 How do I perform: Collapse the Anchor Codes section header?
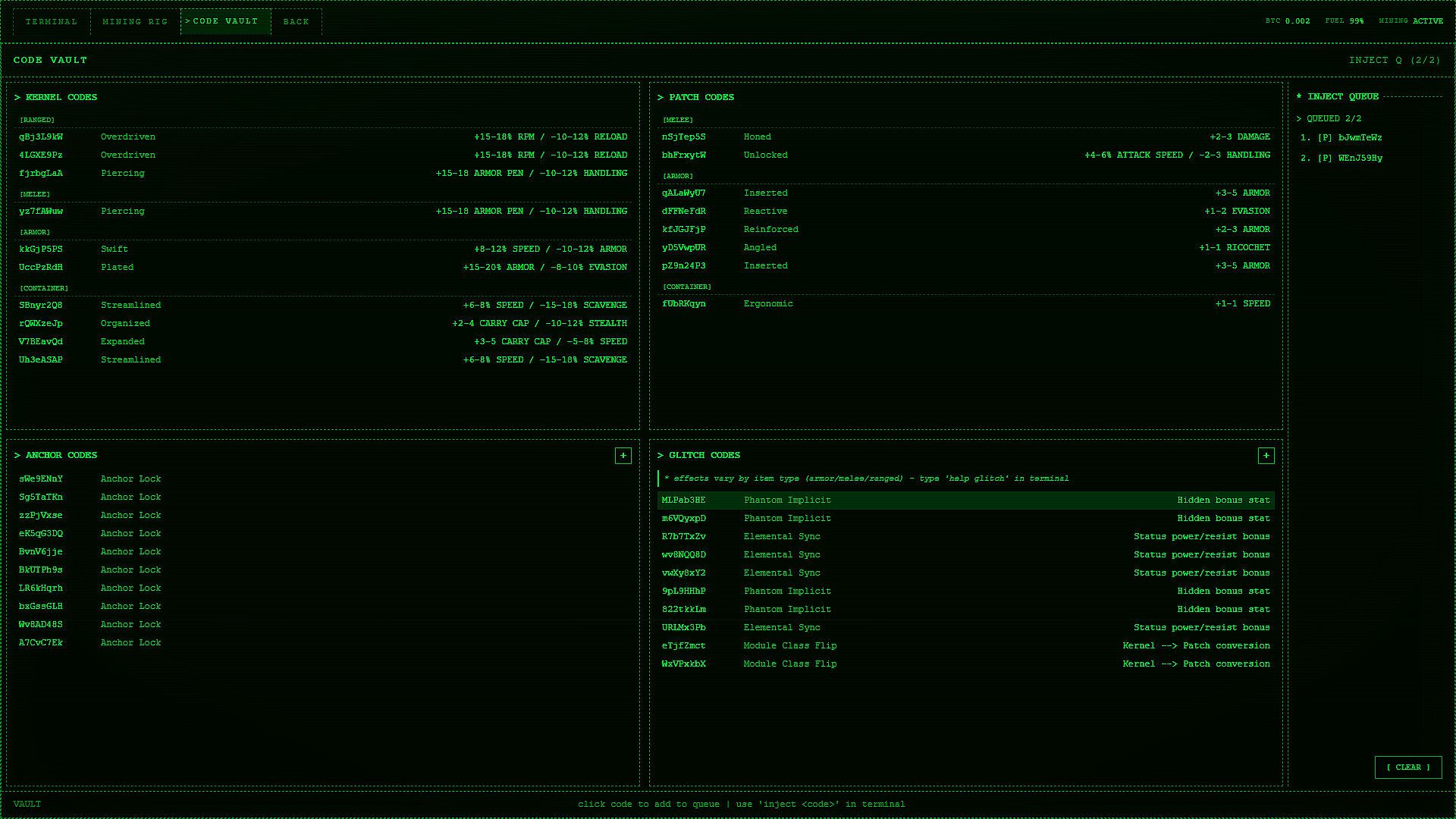click(61, 456)
